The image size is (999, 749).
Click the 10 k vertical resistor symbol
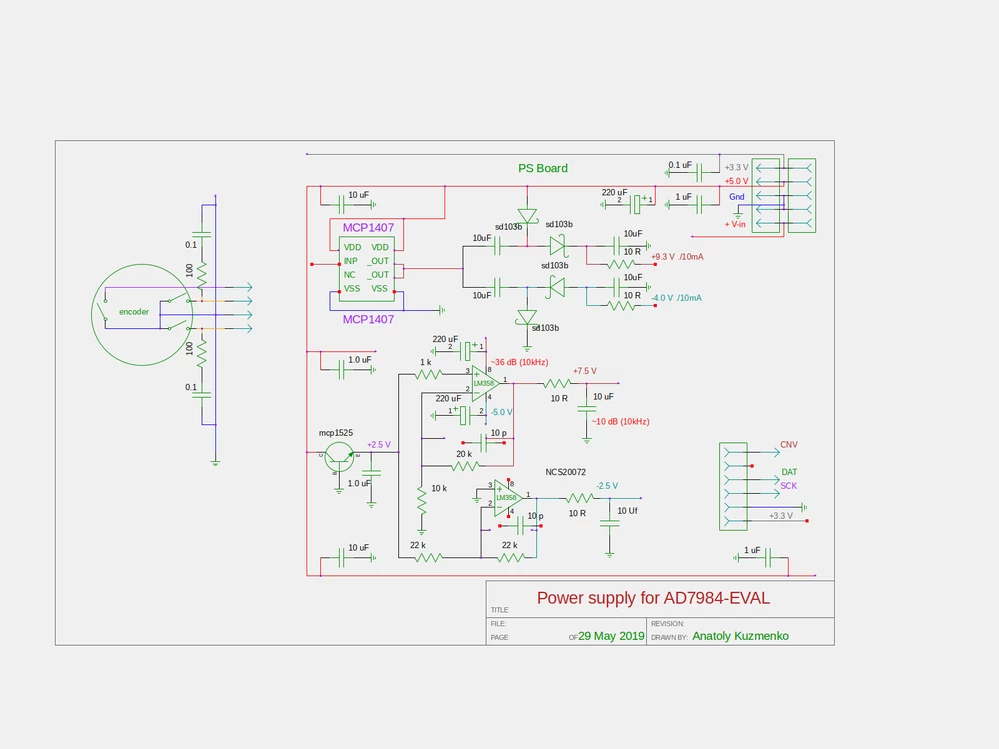(x=421, y=501)
